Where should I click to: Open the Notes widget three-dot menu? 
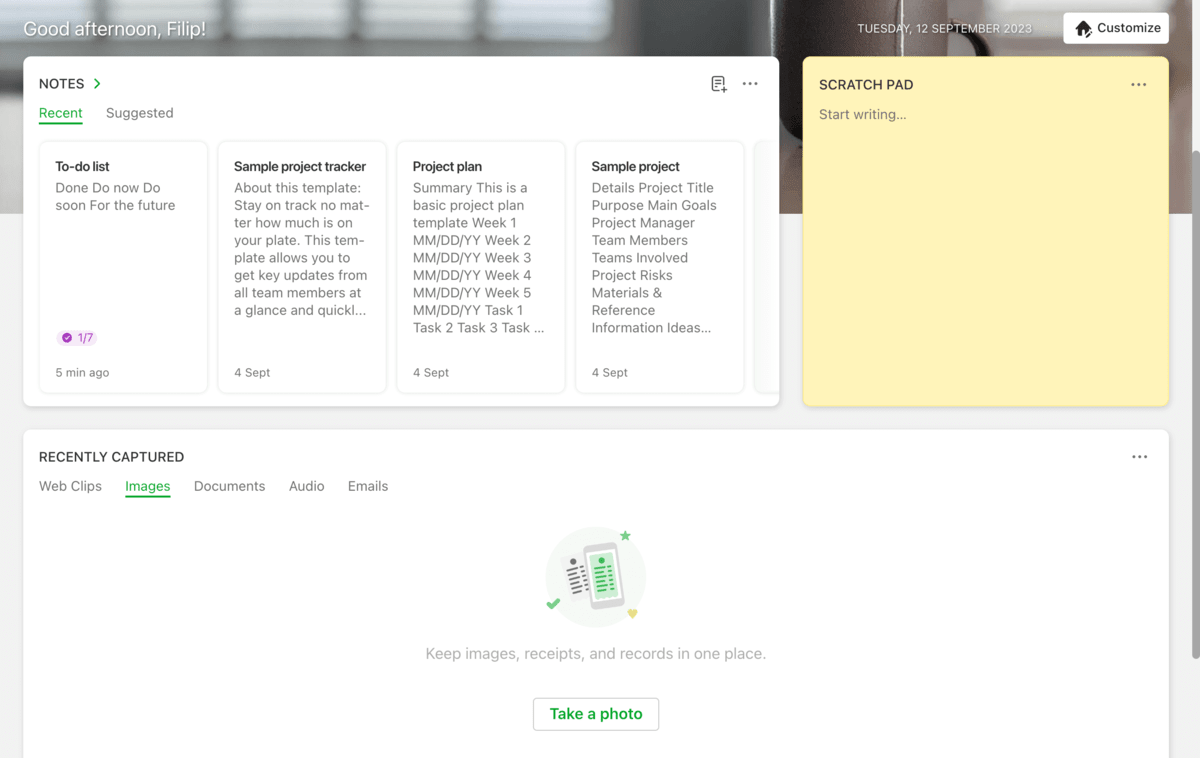pos(750,84)
